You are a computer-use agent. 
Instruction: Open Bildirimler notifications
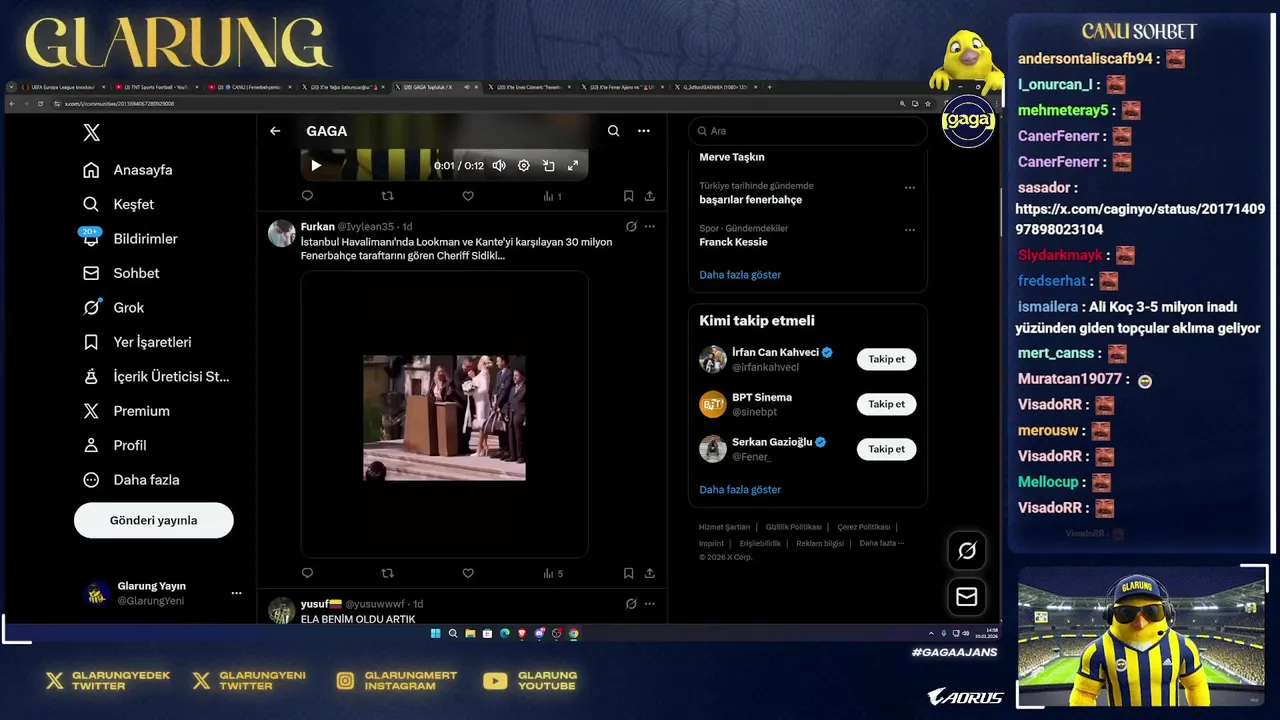pos(130,238)
